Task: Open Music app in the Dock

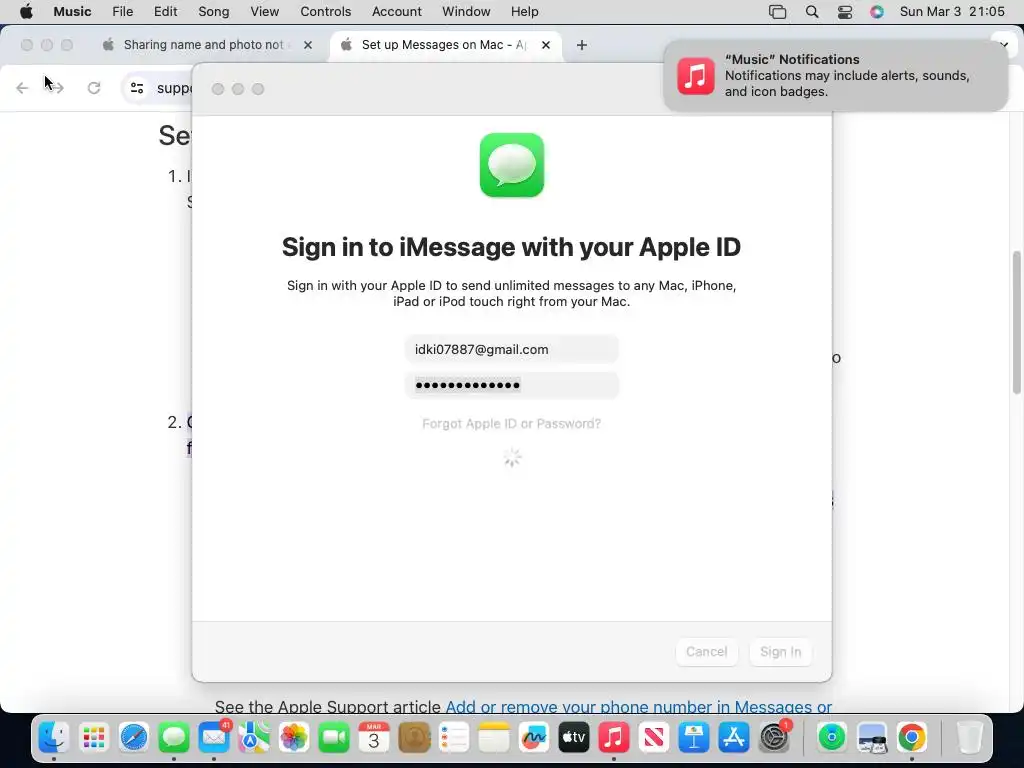Action: (x=614, y=737)
